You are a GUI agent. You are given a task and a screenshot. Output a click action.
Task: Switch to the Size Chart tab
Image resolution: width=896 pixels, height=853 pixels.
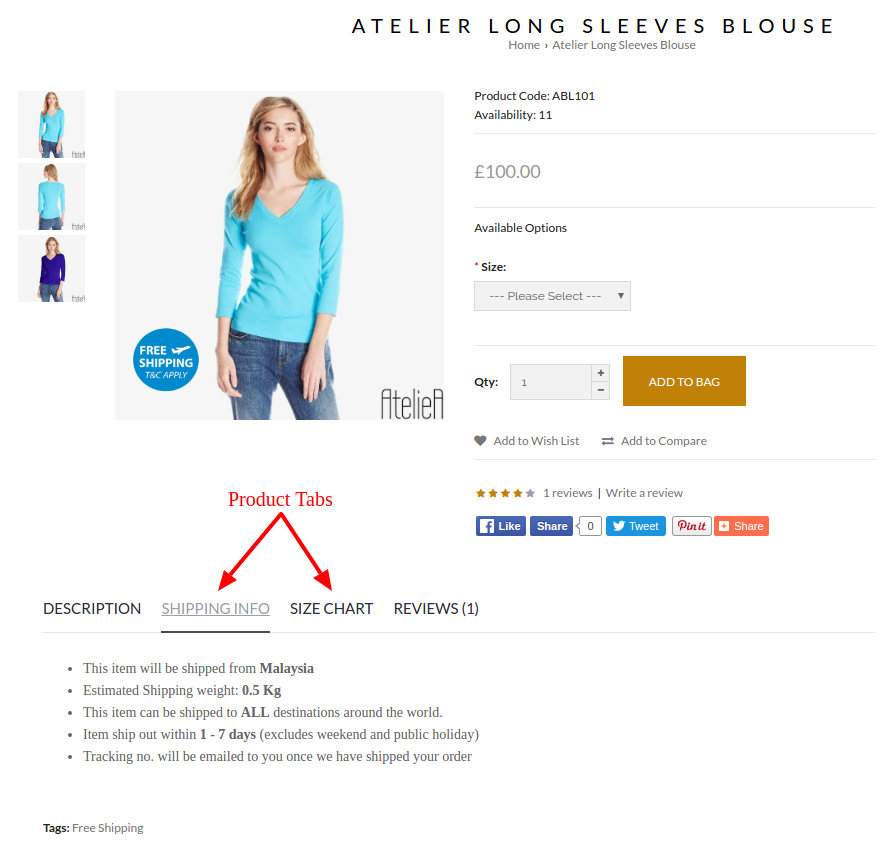pyautogui.click(x=331, y=609)
